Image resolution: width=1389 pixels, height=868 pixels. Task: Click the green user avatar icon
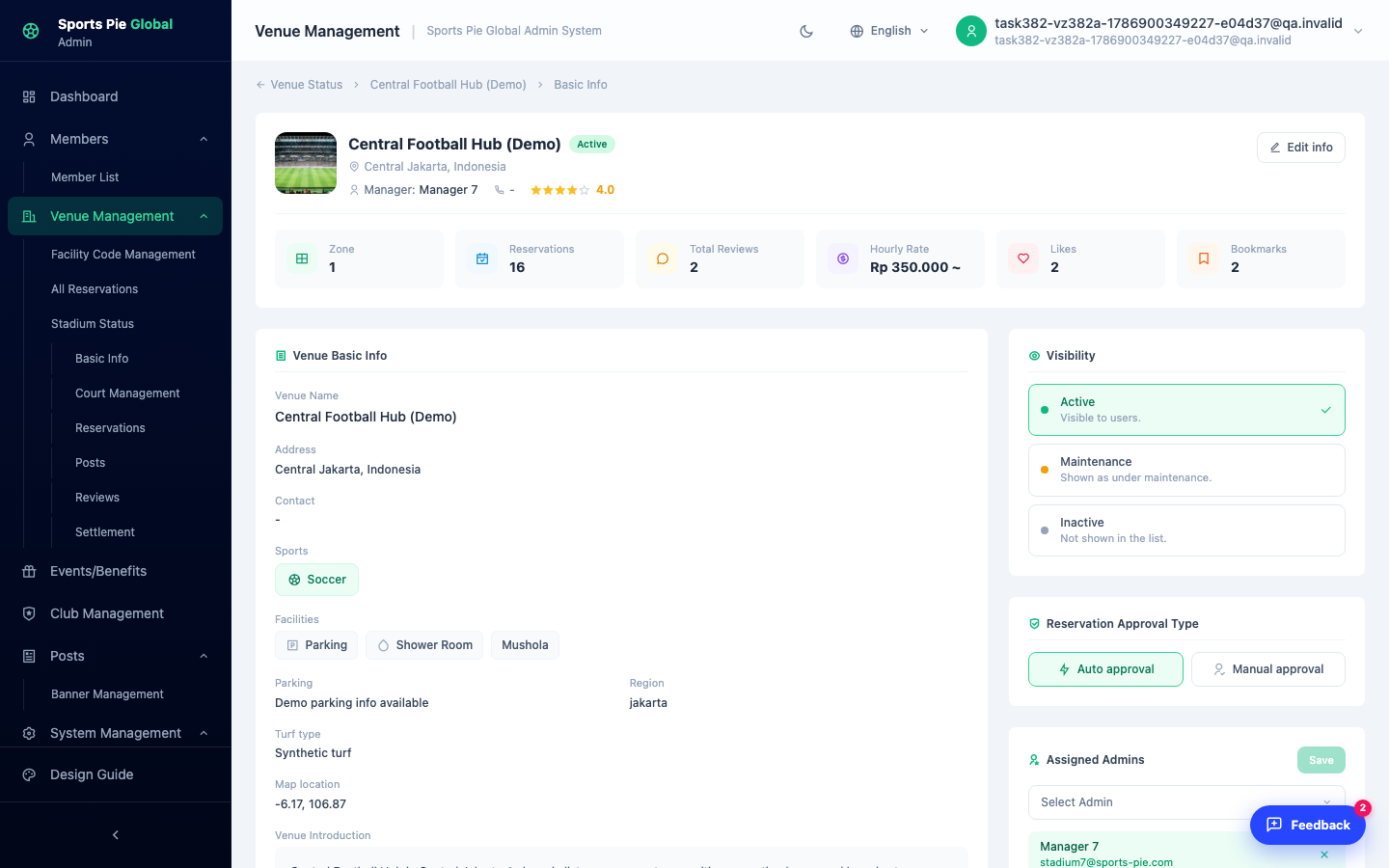click(971, 31)
